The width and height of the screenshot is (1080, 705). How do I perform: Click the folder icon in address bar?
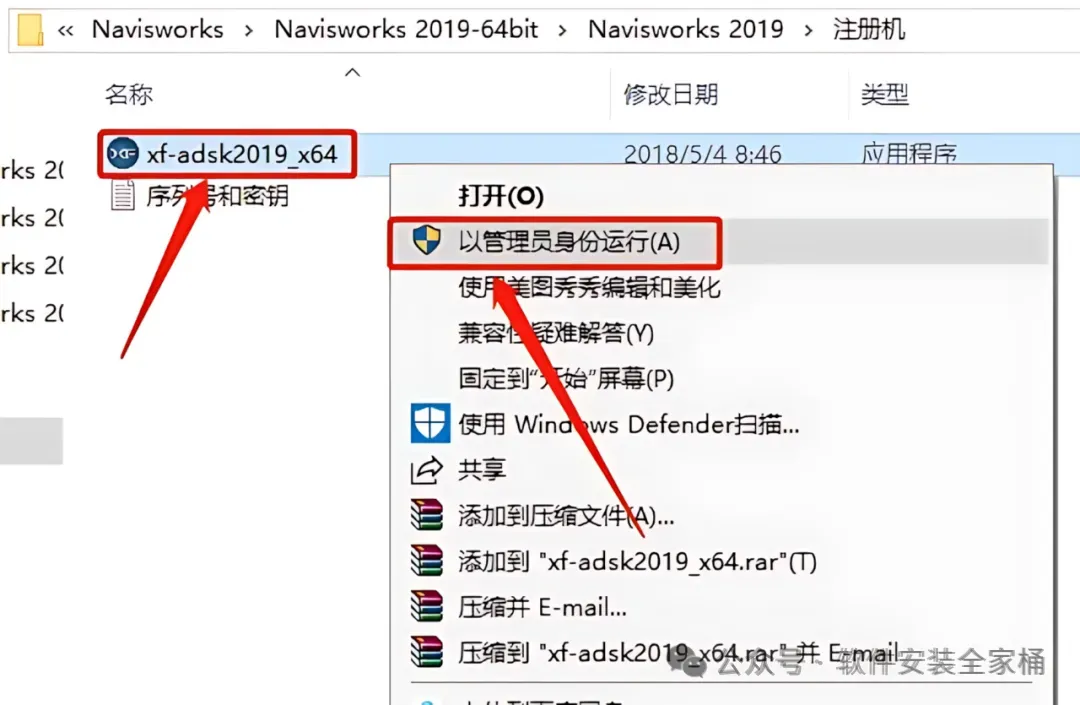[x=30, y=30]
